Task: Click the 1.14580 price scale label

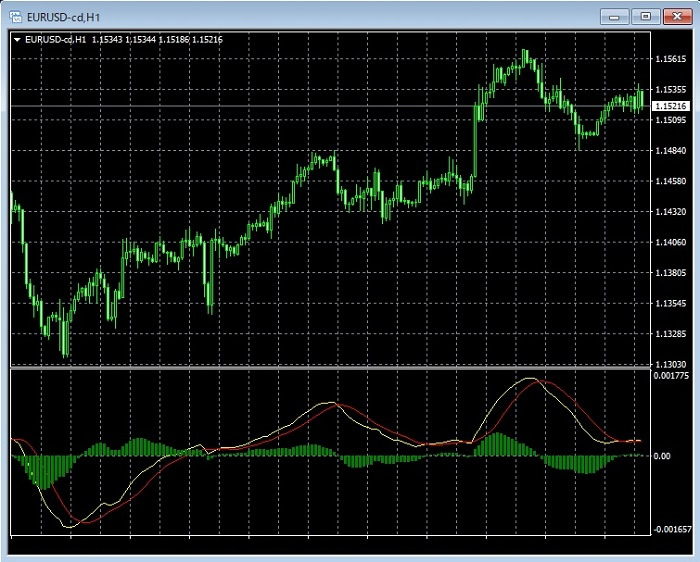Action: point(671,181)
